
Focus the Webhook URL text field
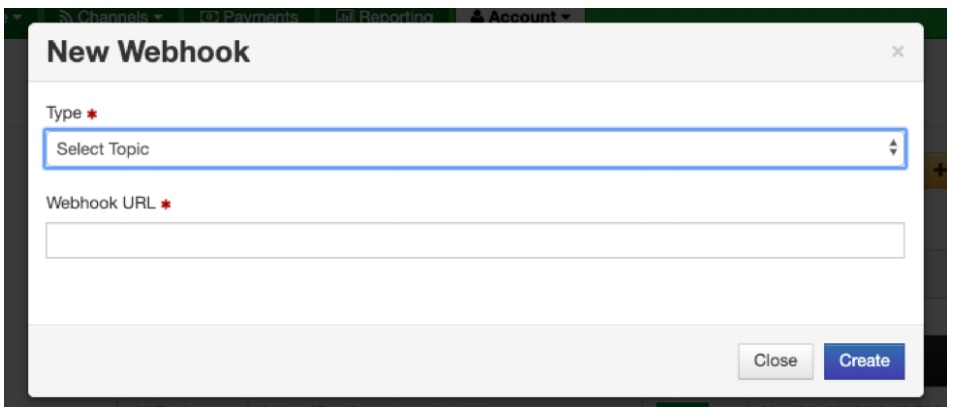point(475,240)
